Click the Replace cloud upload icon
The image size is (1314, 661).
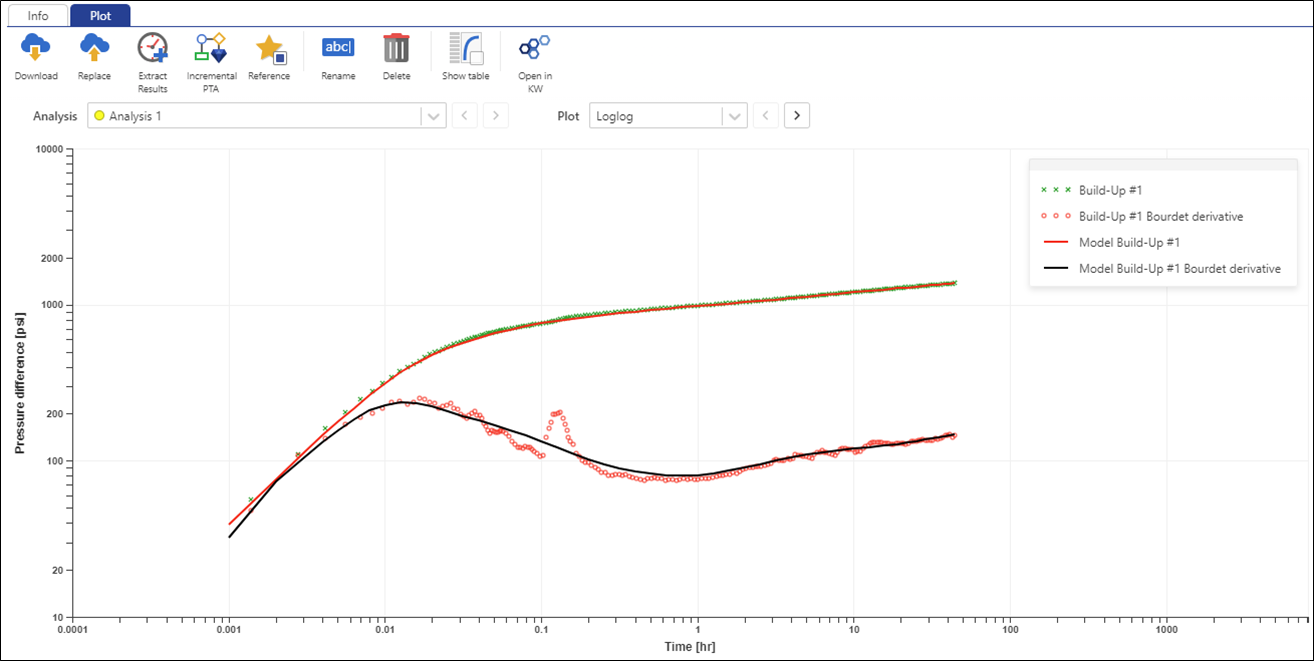point(94,47)
